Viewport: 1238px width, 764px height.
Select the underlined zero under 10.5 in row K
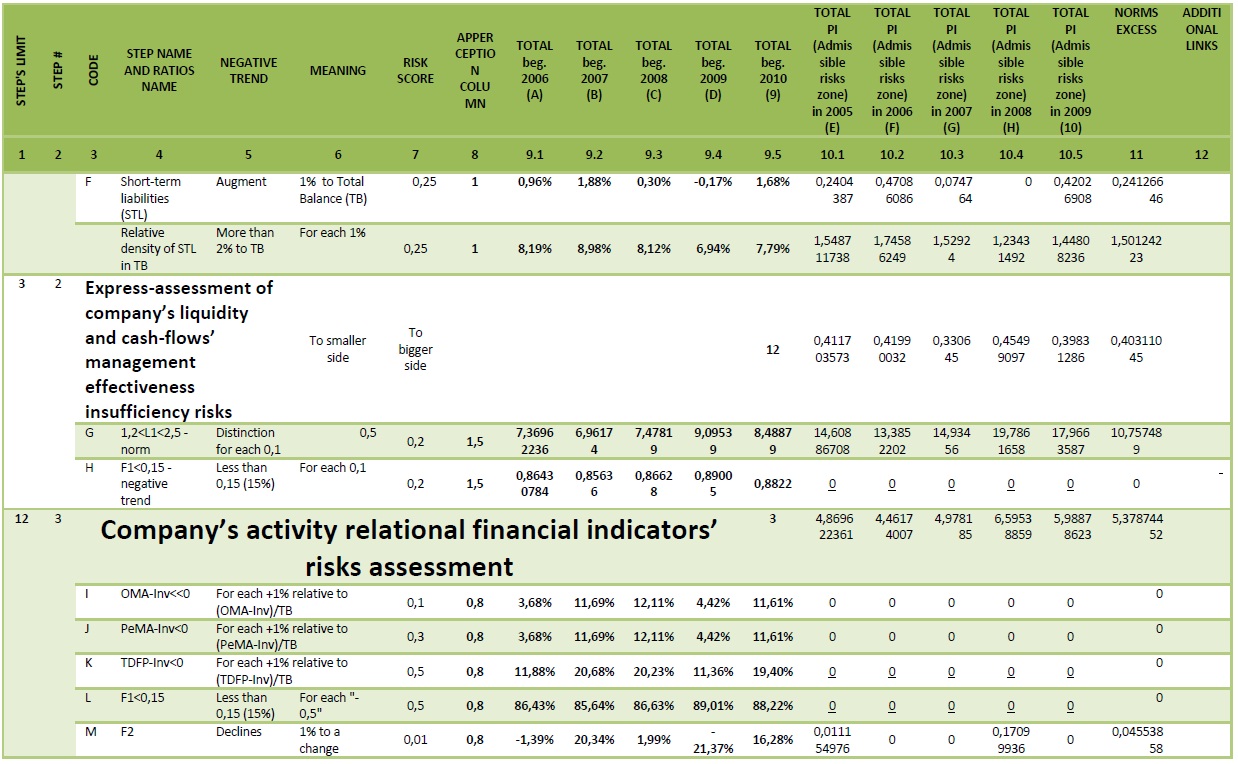[1070, 671]
